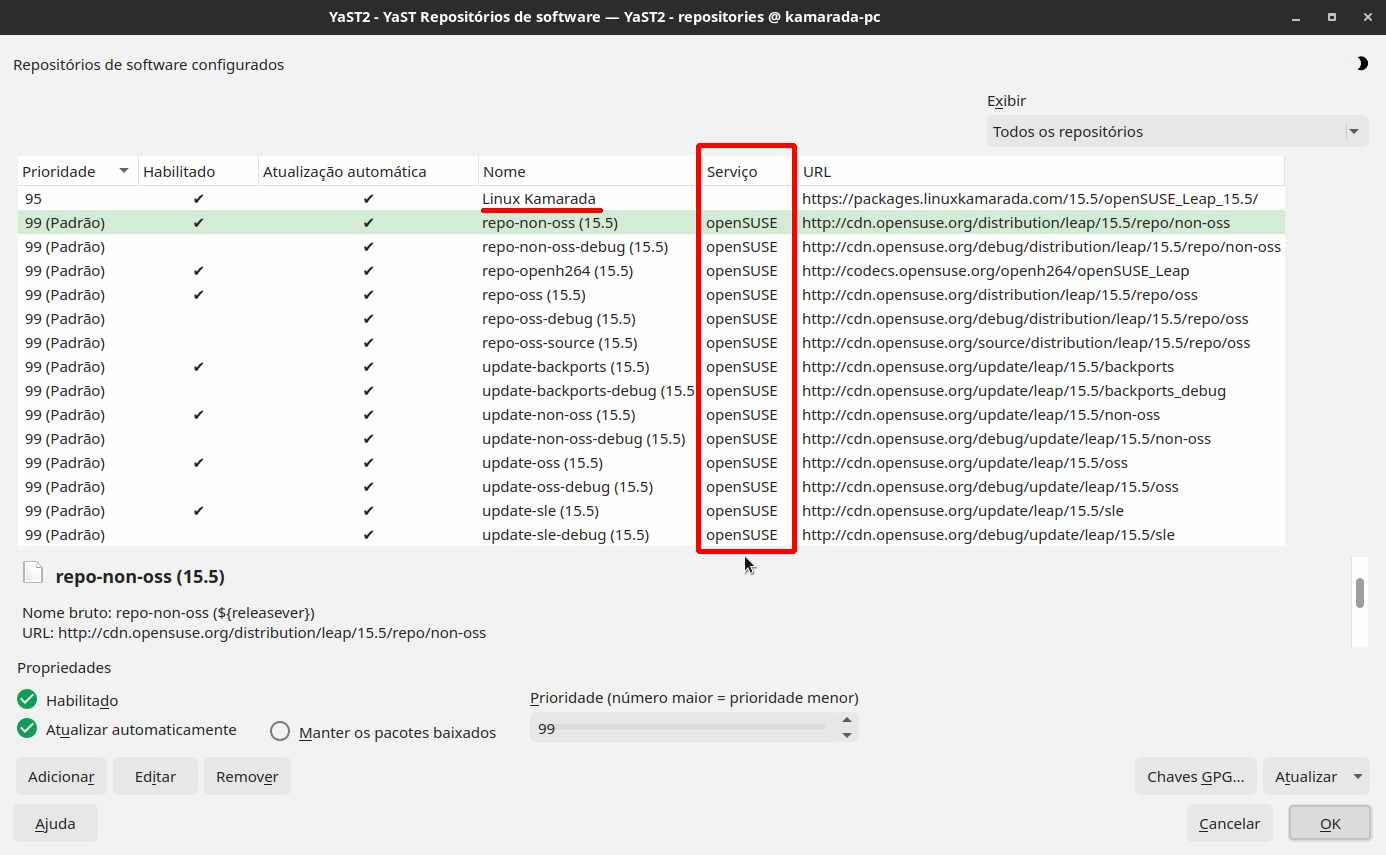Toggle Habilitado checkmark for Linux Kamarada row

[x=198, y=199]
